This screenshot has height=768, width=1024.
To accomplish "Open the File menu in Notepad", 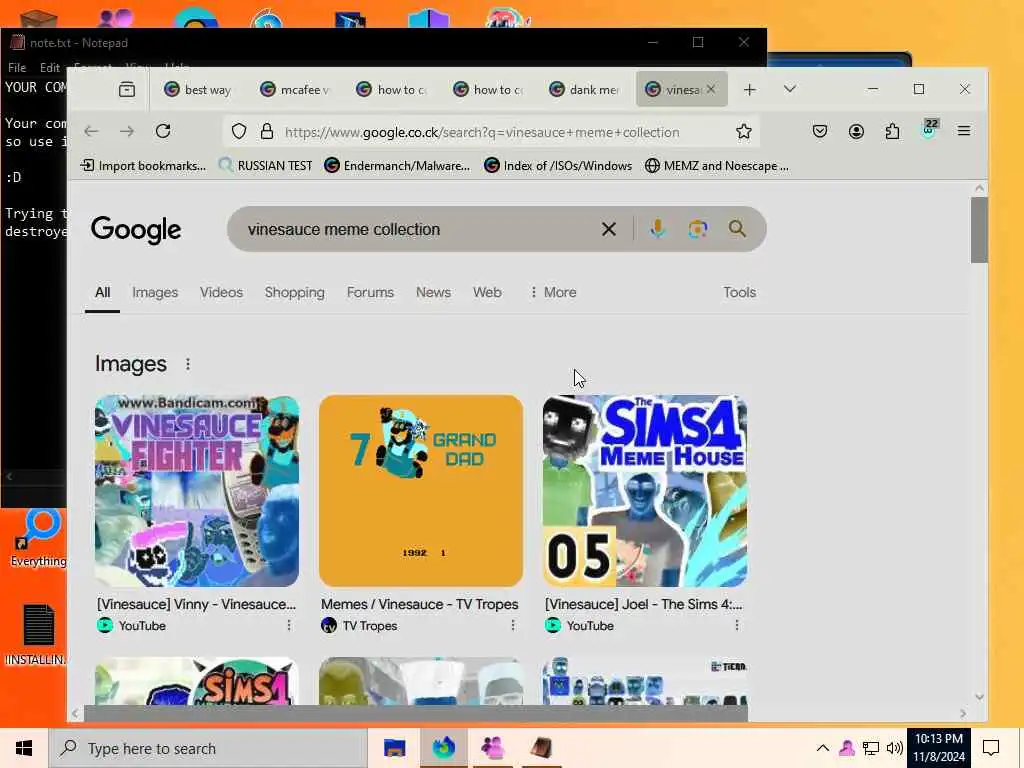I will click(17, 67).
